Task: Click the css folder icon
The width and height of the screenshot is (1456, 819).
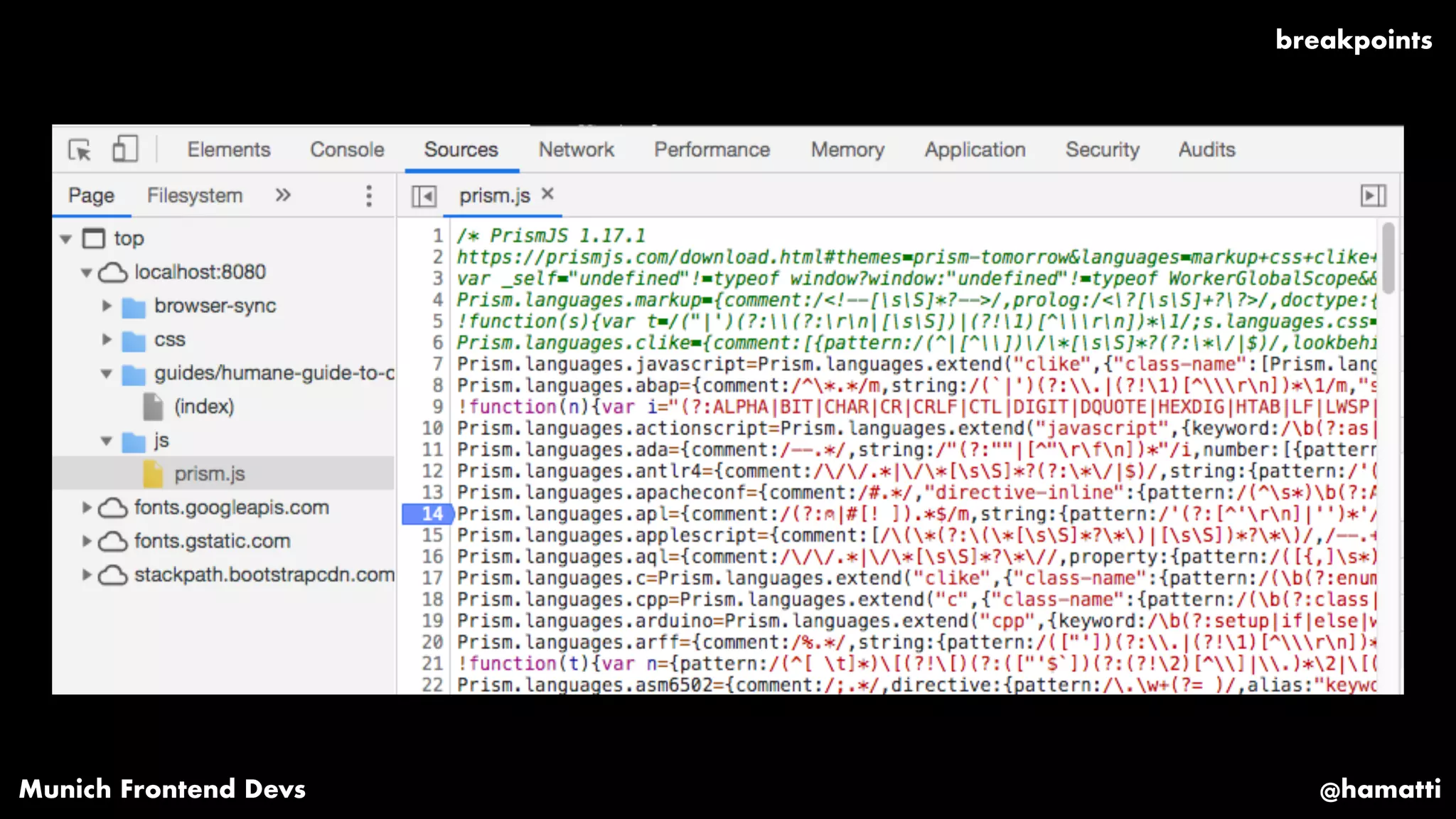Action: tap(133, 341)
